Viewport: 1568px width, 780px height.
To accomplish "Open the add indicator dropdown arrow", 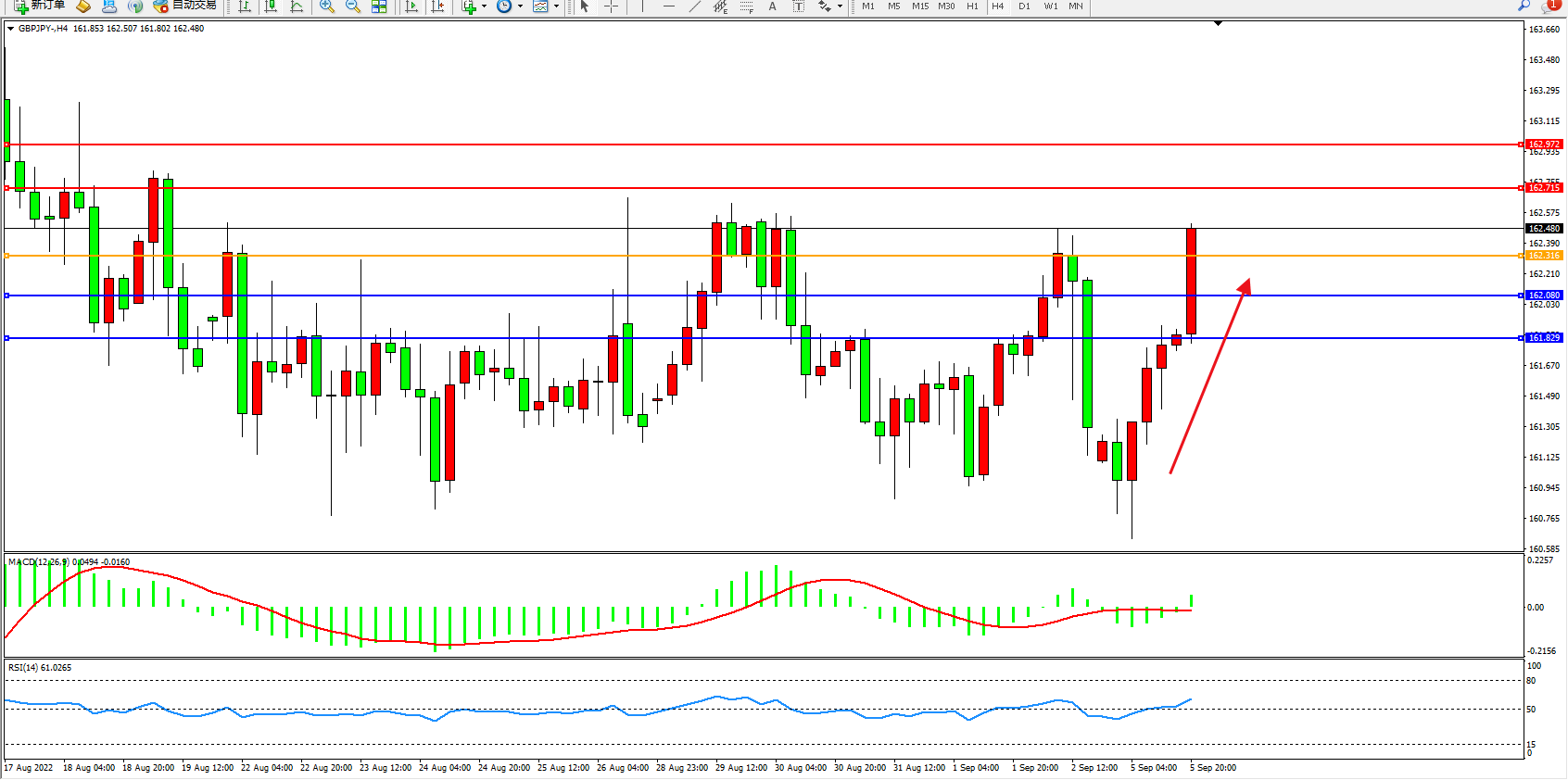I will (x=484, y=6).
